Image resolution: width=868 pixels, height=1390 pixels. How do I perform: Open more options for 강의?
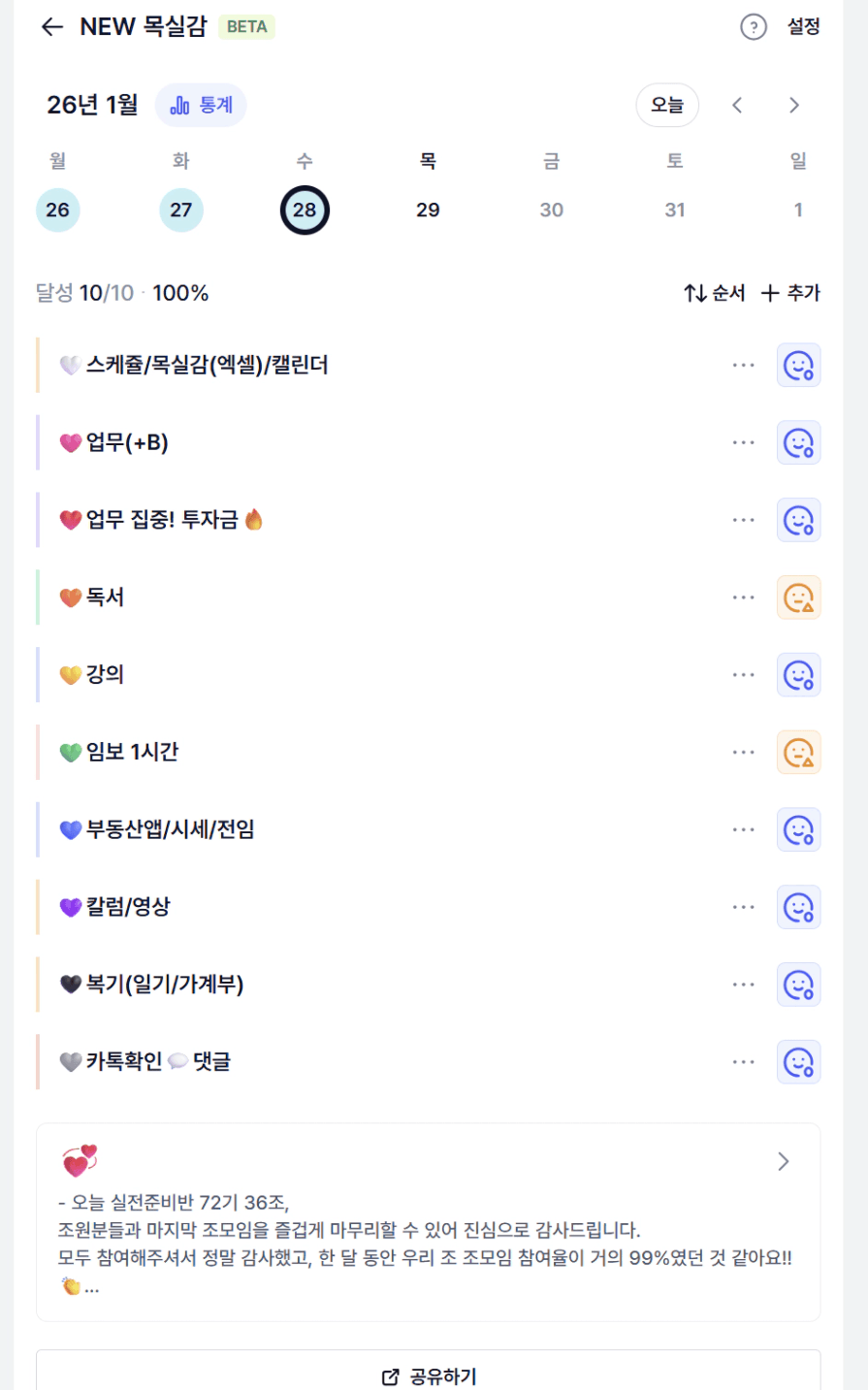(x=744, y=675)
